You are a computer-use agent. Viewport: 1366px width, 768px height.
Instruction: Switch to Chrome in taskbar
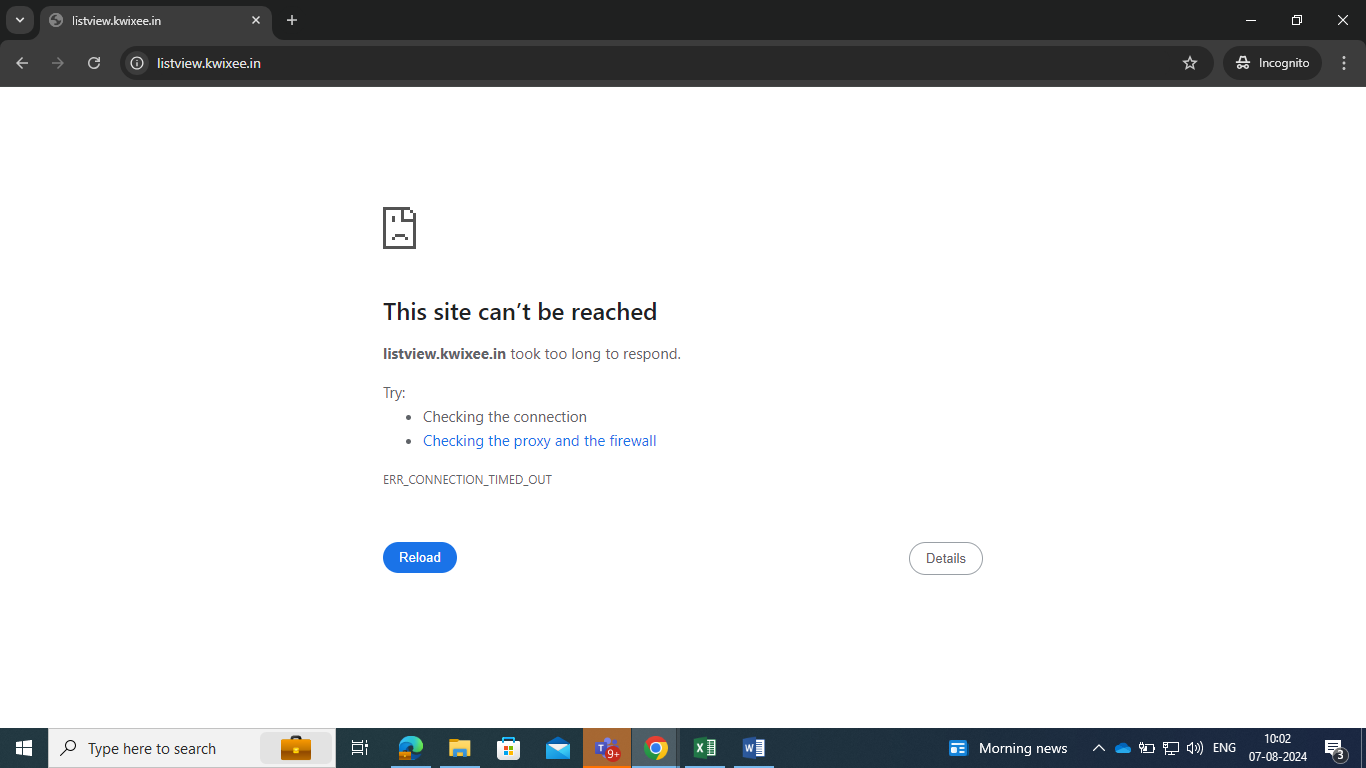(x=656, y=748)
